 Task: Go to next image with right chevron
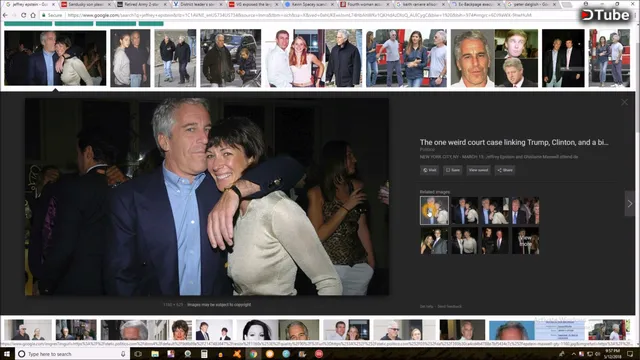(x=629, y=203)
